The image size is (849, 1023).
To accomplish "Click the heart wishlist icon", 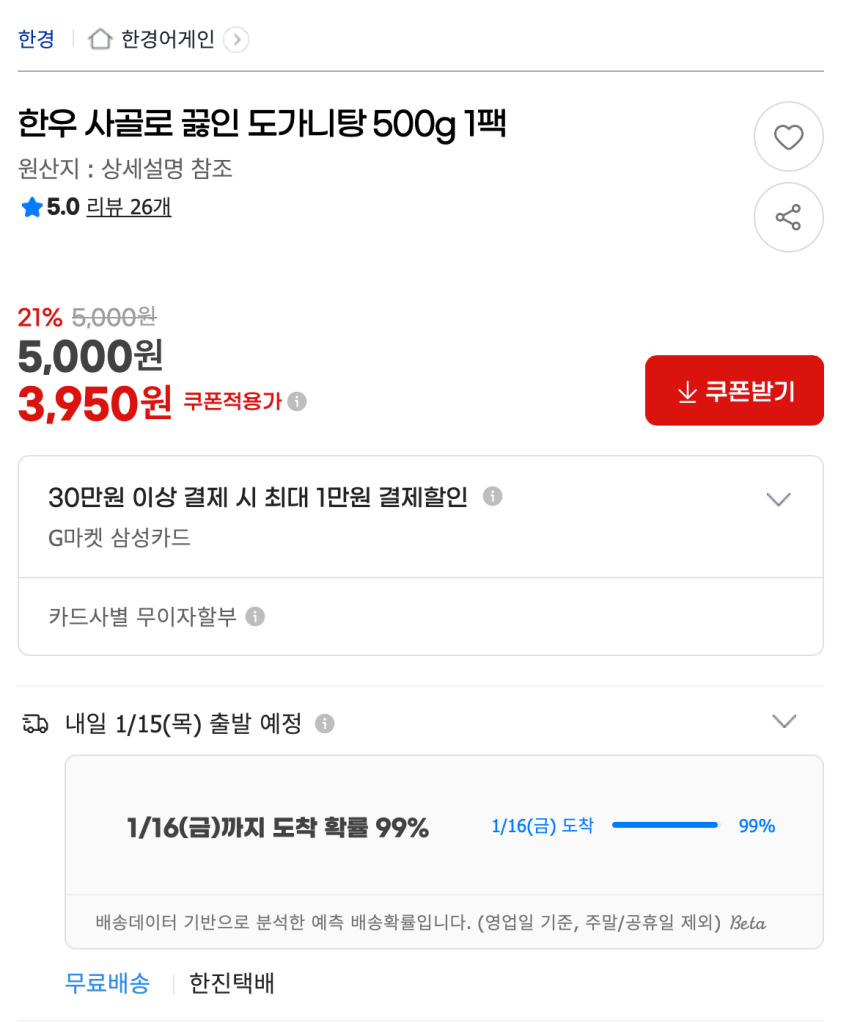I will pyautogui.click(x=788, y=137).
